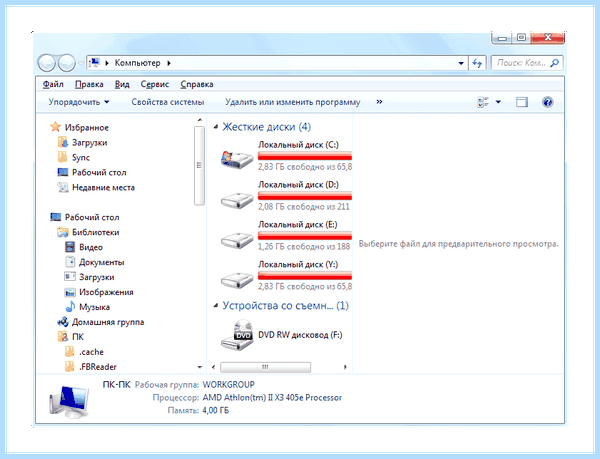
Task: Click navigation pane scrollbar up arrow
Action: coord(199,120)
